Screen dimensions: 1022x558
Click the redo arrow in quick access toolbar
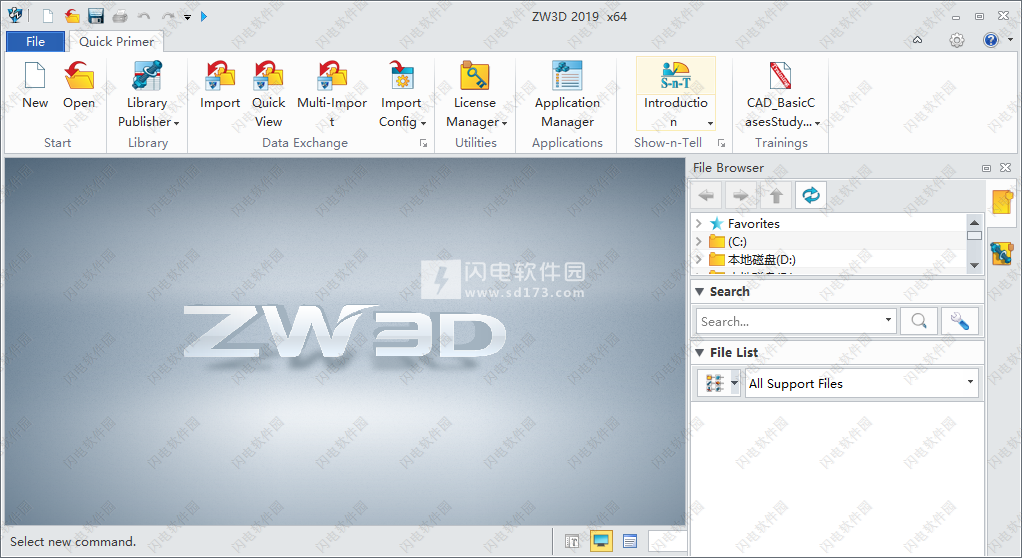(168, 16)
